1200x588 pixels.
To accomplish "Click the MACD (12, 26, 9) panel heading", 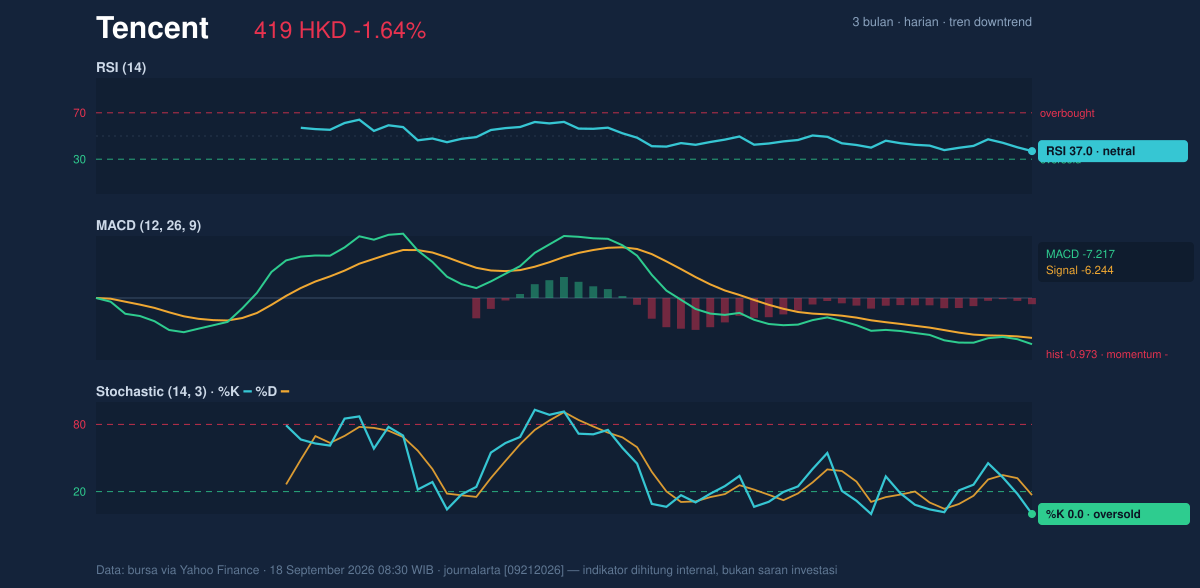I will point(148,225).
